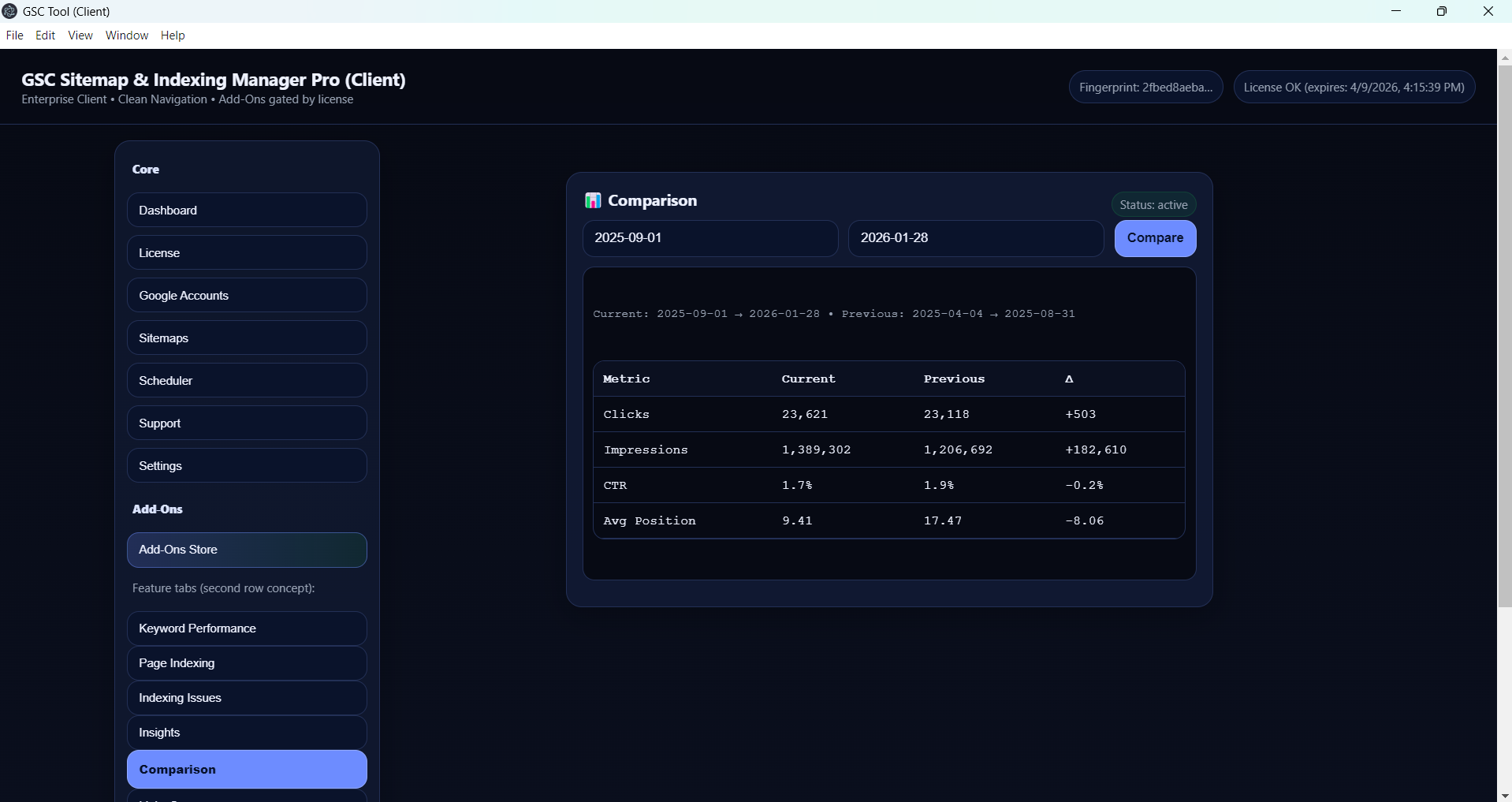The image size is (1512, 802).
Task: Open the Indexing Issues tab
Action: coord(247,698)
